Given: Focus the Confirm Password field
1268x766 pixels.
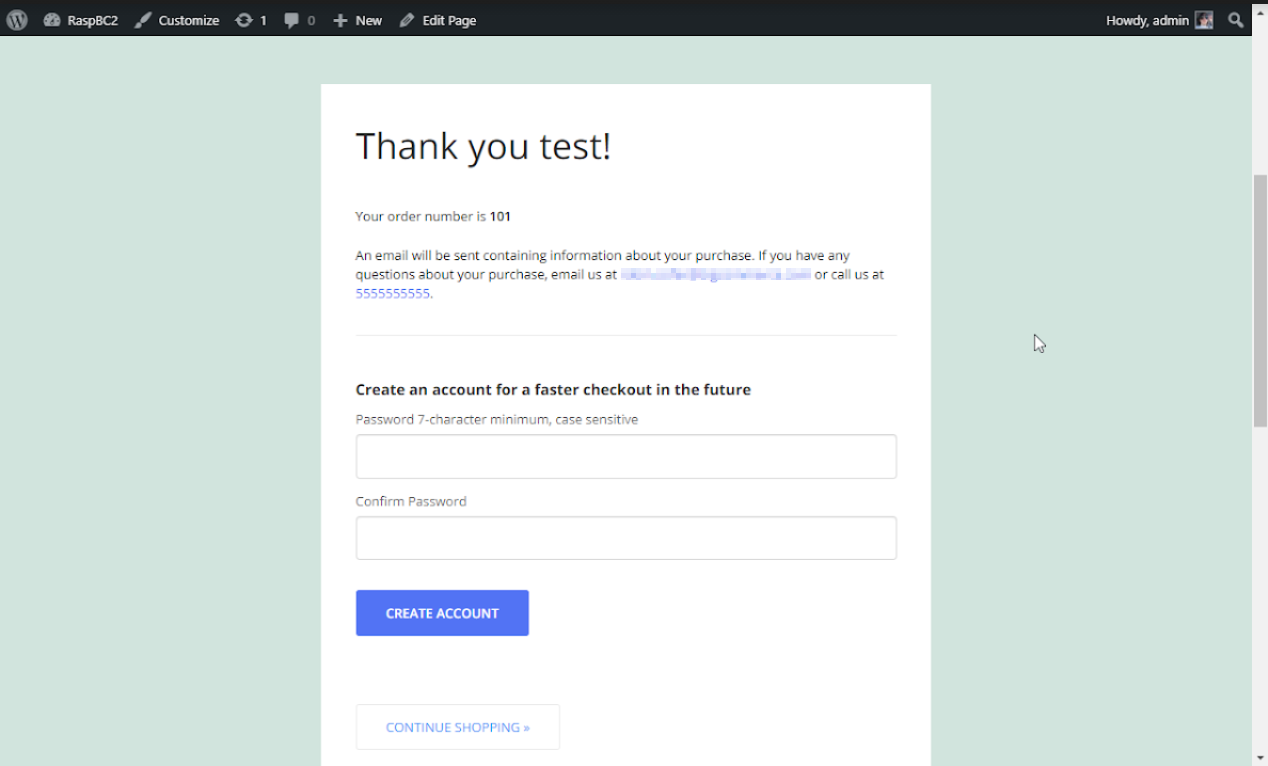Looking at the screenshot, I should pos(626,538).
